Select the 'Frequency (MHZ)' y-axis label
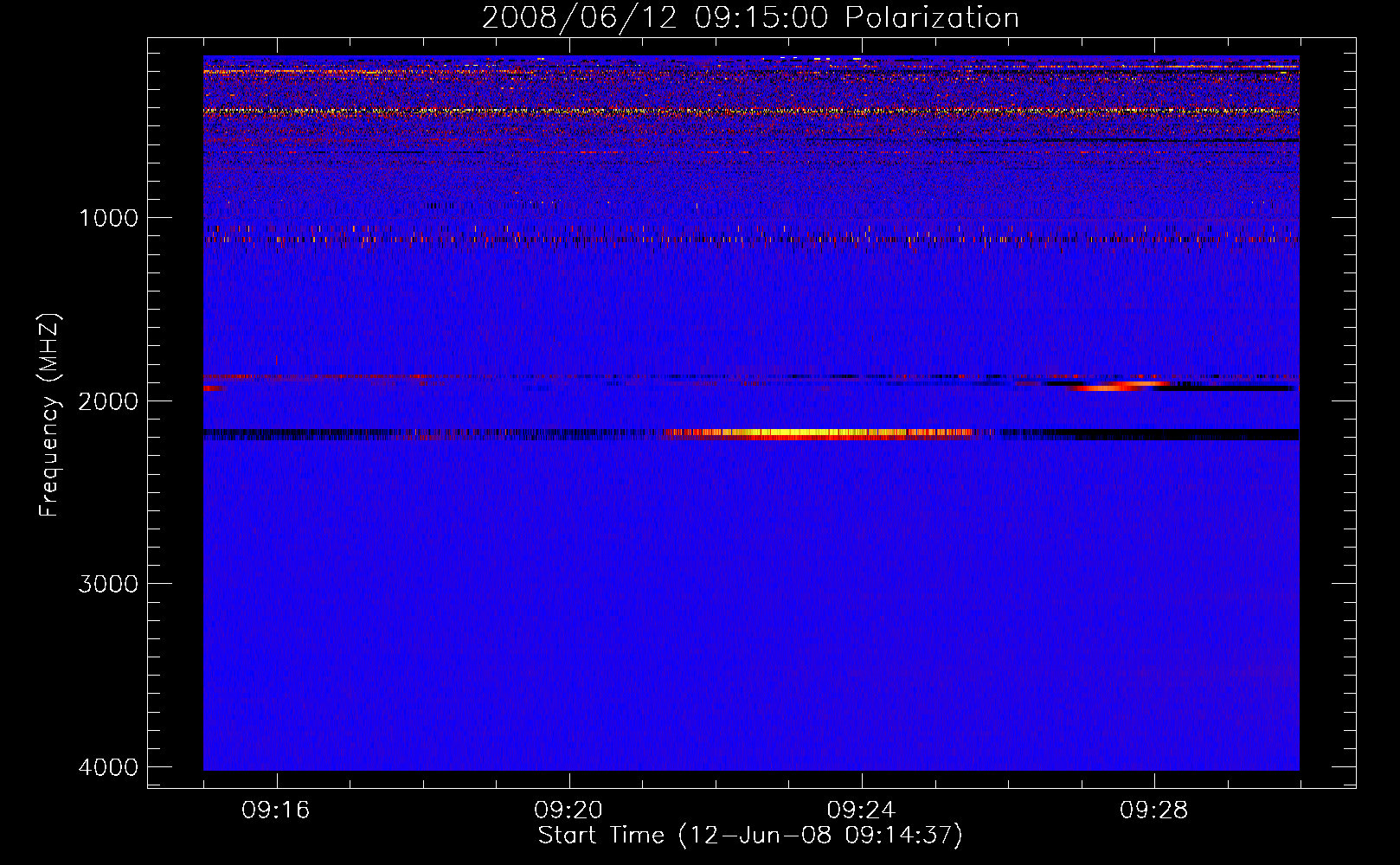Image resolution: width=1400 pixels, height=865 pixels. pyautogui.click(x=50, y=415)
